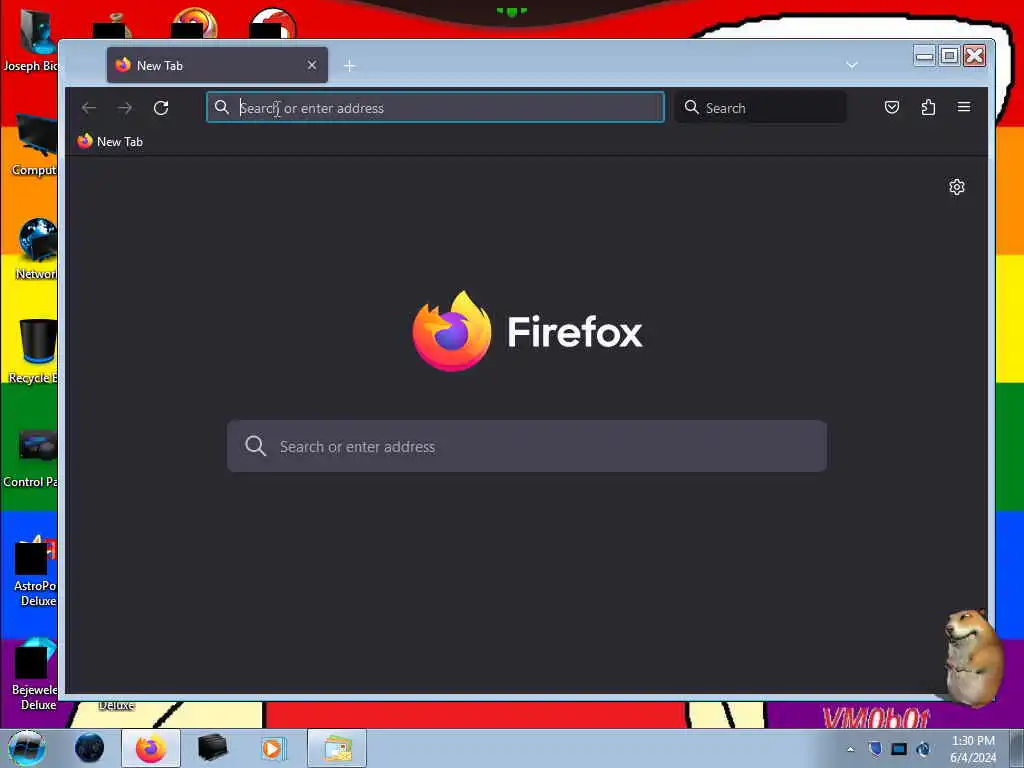Screen dimensions: 1024x768
Task: Focus the toolbar Search box
Action: point(761,108)
